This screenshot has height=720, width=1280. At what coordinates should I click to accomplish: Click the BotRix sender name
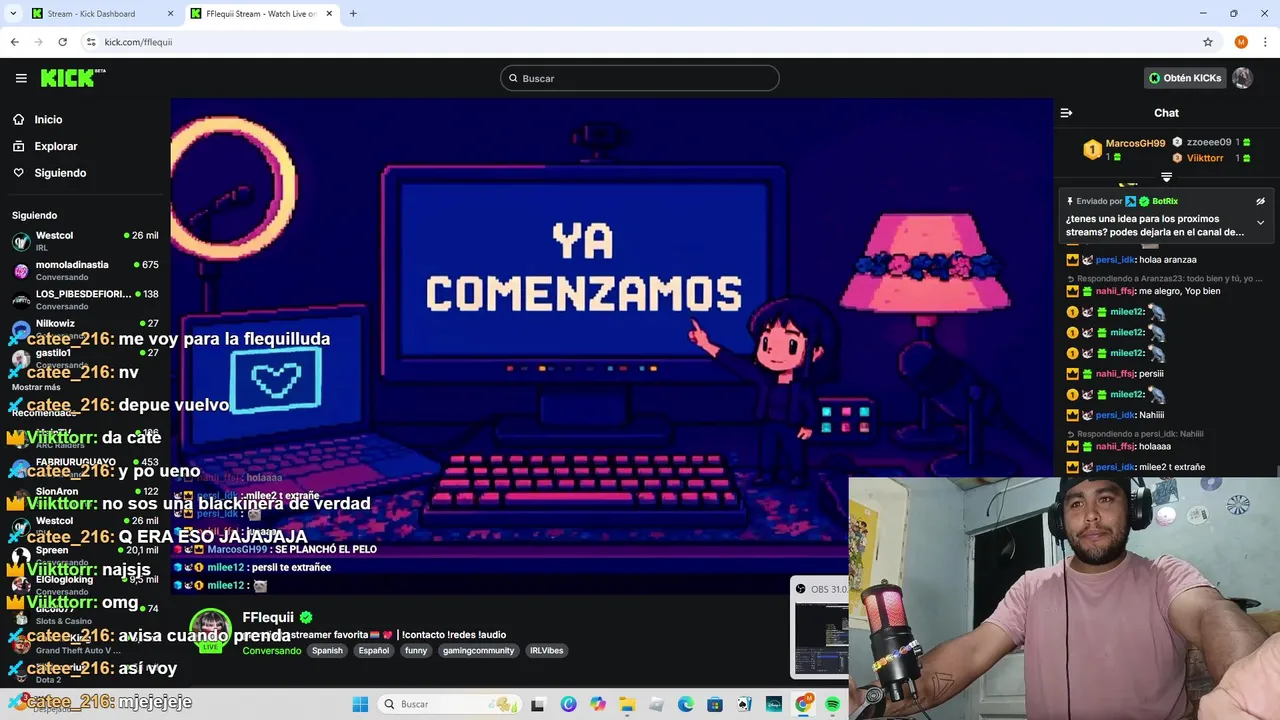(x=1165, y=201)
